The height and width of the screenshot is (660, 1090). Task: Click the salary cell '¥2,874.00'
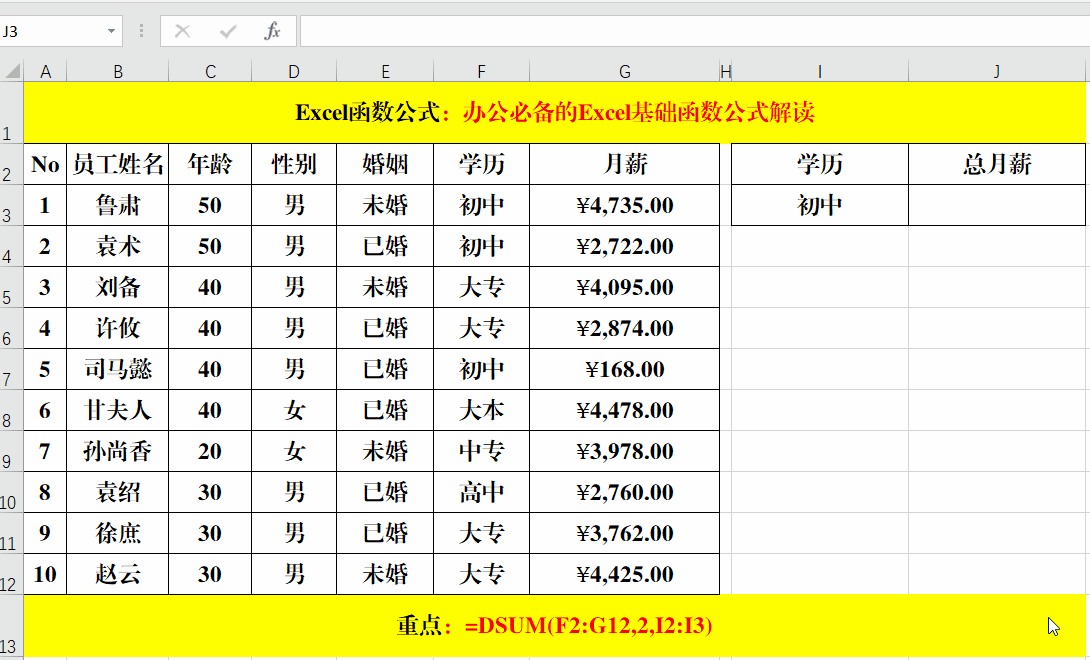click(624, 328)
